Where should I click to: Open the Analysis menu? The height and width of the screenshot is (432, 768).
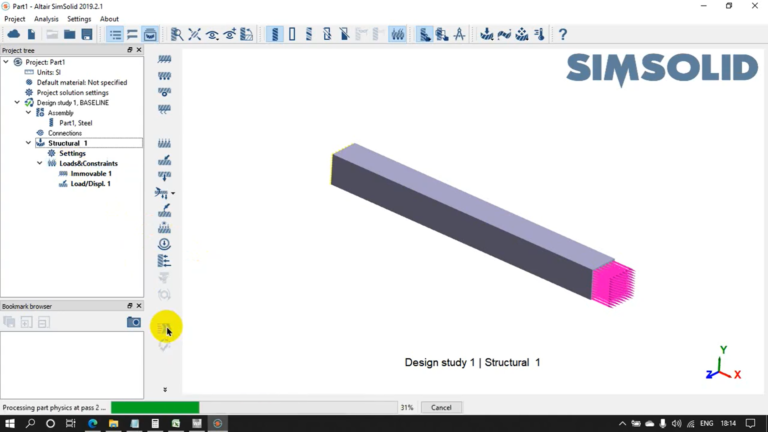(x=46, y=19)
